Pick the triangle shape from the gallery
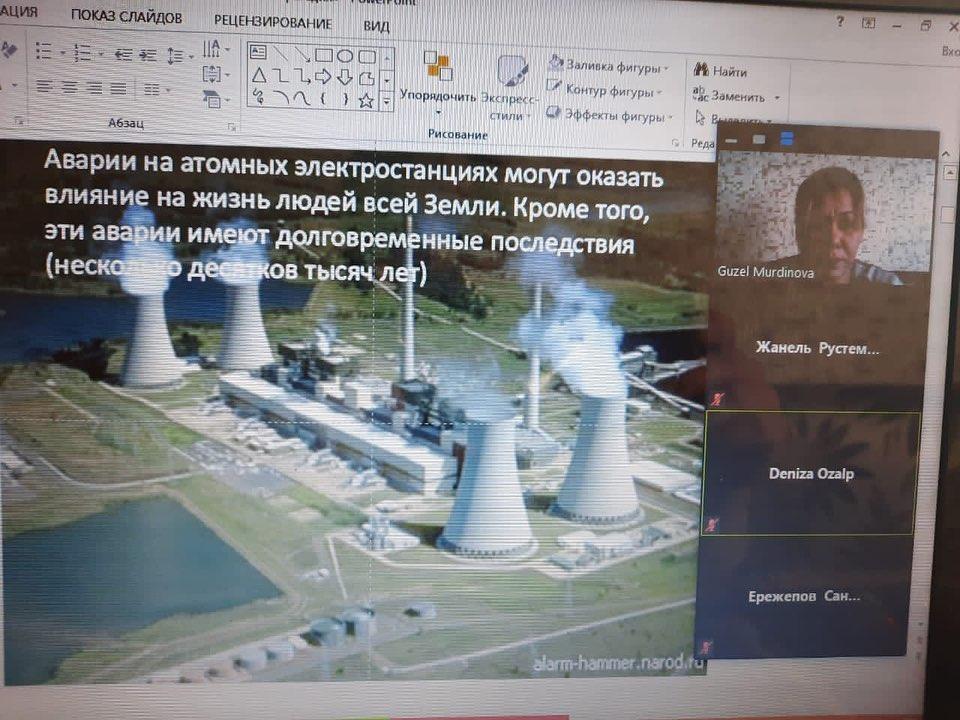 click(258, 76)
